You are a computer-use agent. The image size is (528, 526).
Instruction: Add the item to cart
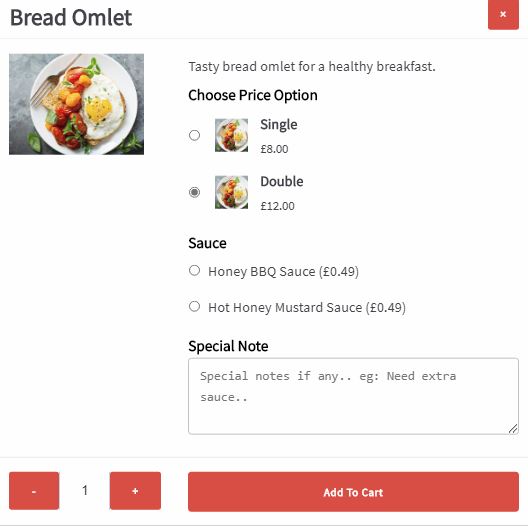coord(353,492)
